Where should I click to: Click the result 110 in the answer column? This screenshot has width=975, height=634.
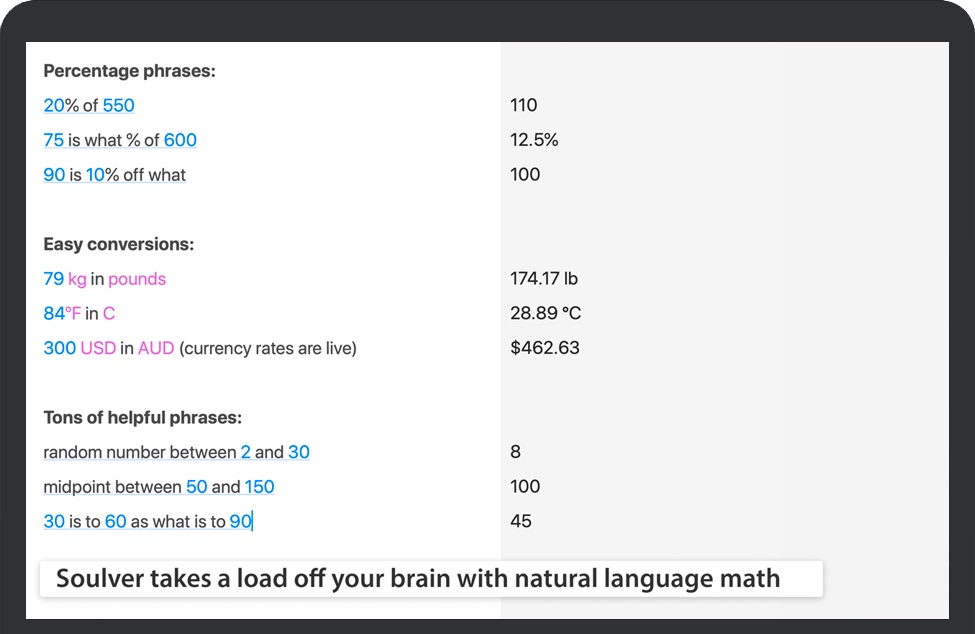(523, 105)
